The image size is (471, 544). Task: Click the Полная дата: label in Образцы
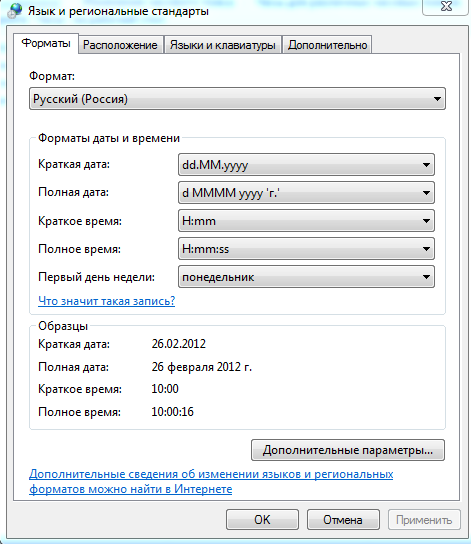(73, 367)
